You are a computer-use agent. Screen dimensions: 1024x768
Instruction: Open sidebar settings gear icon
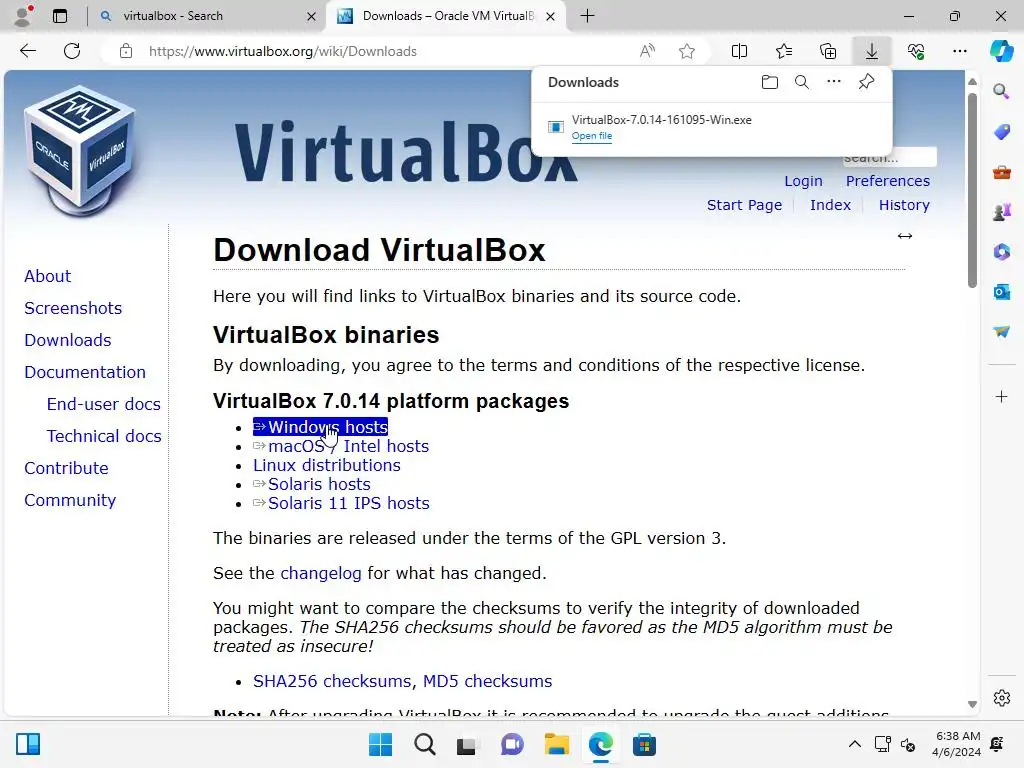pos(1002,698)
